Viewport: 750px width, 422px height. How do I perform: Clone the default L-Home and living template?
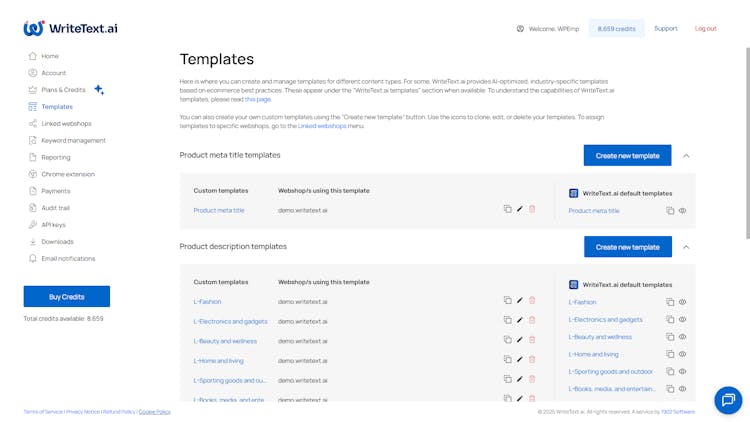[671, 354]
